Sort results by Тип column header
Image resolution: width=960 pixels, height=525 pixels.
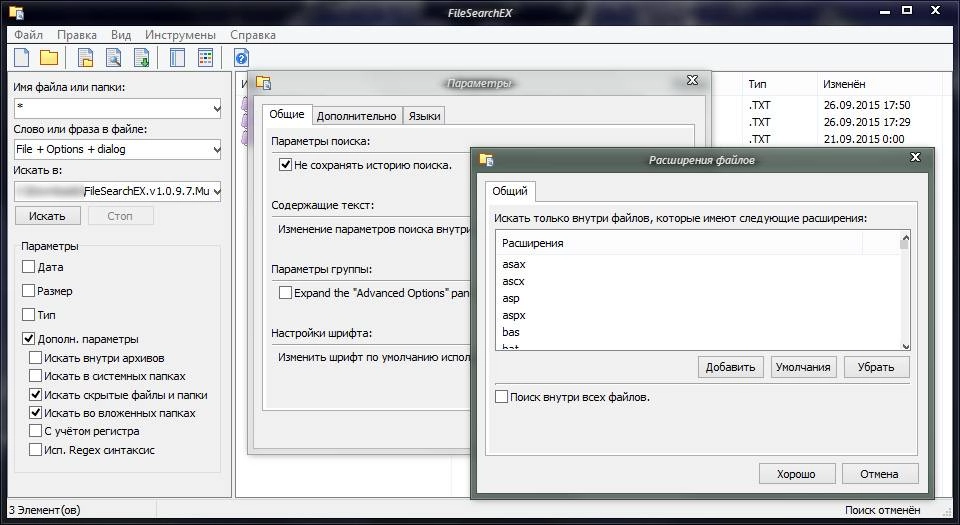point(779,84)
